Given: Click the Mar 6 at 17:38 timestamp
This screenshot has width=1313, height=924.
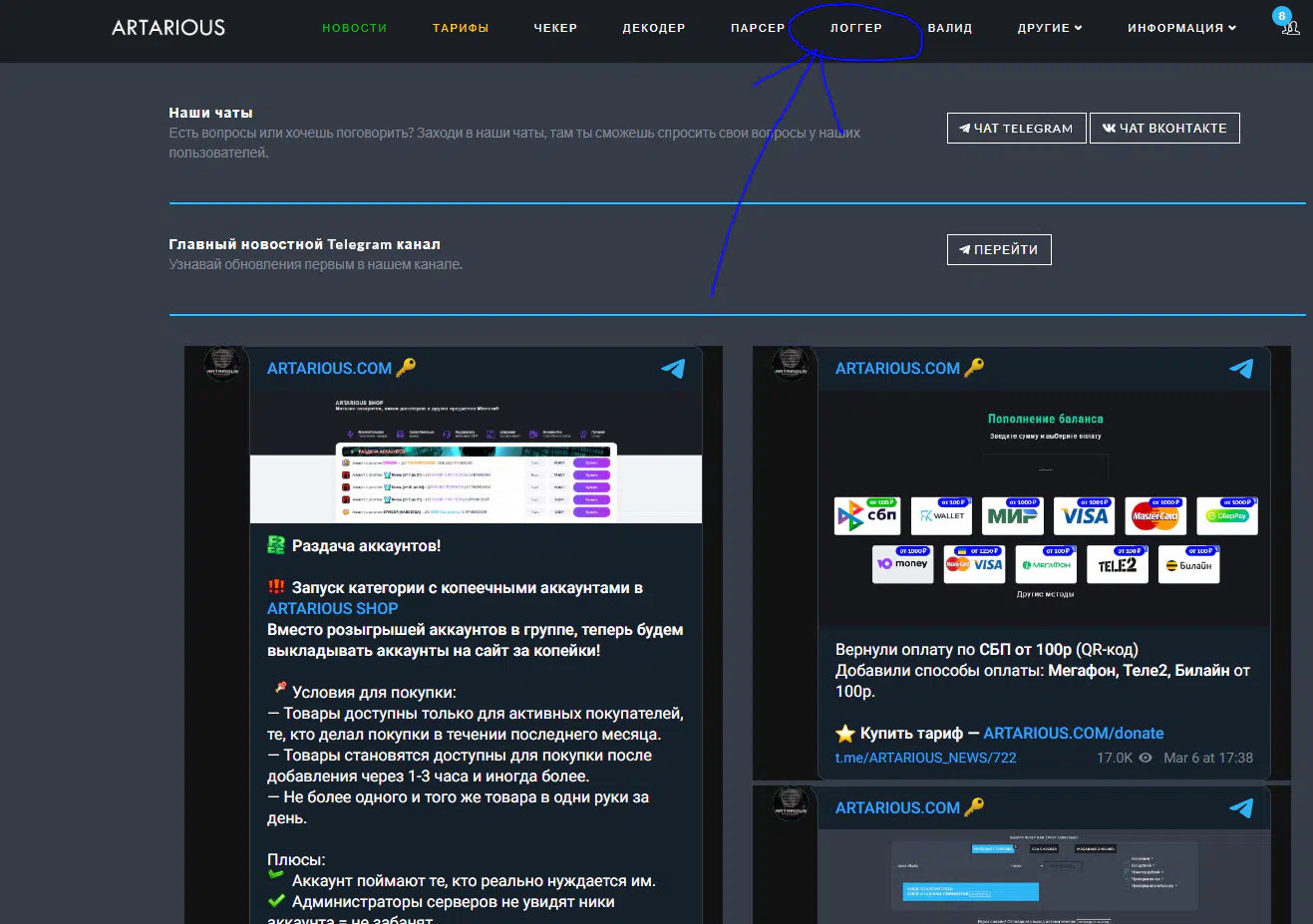Looking at the screenshot, I should point(1208,758).
